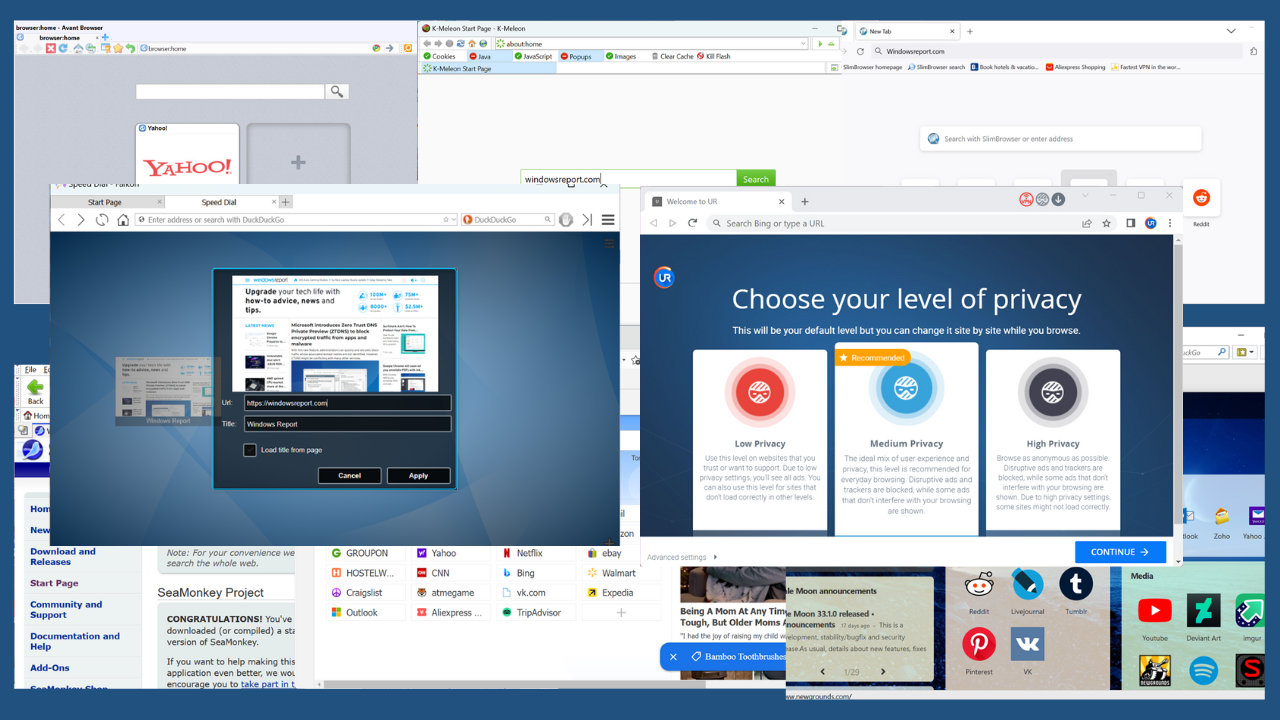
Task: Select the Welcome to UR tab
Action: pos(718,201)
